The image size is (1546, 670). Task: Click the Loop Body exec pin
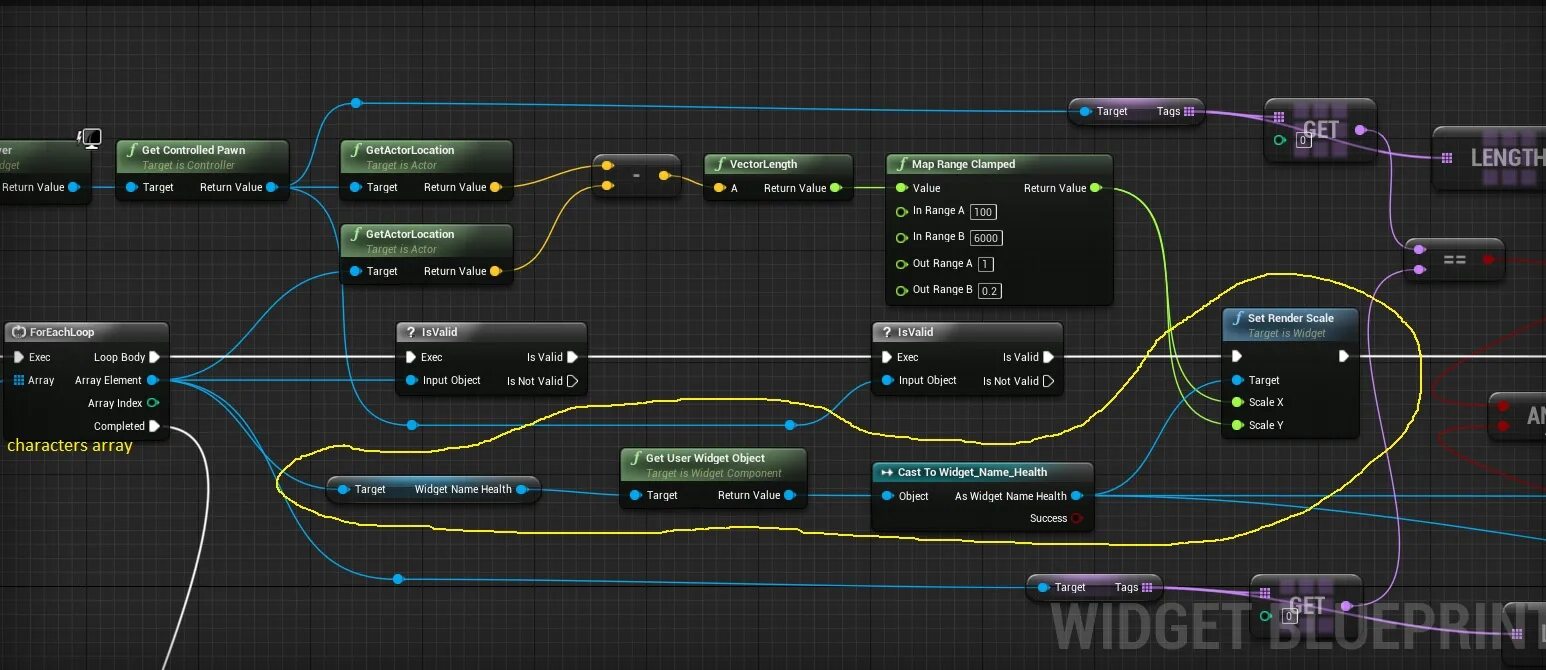154,357
